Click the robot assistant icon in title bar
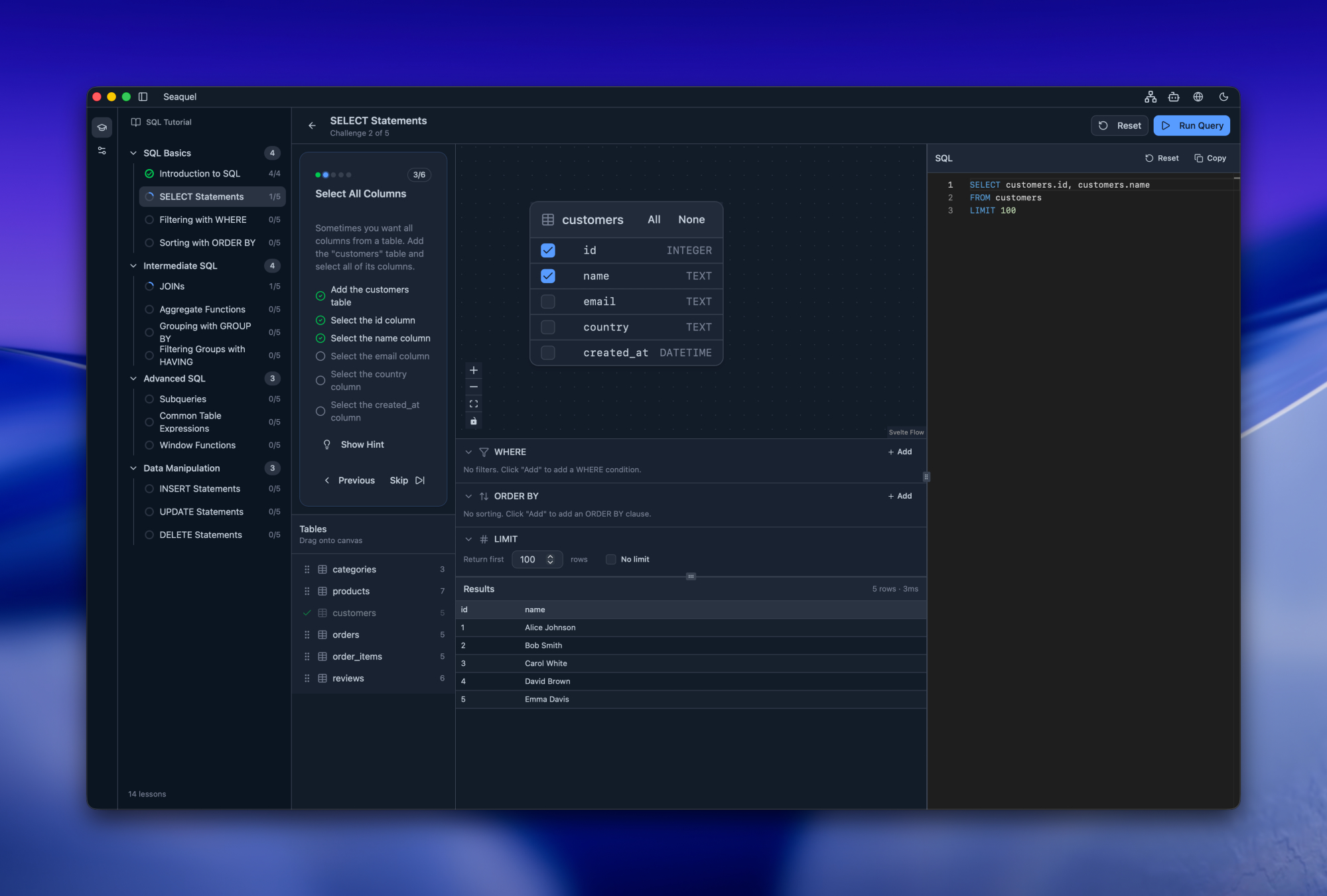Viewport: 1327px width, 896px height. [x=1174, y=97]
